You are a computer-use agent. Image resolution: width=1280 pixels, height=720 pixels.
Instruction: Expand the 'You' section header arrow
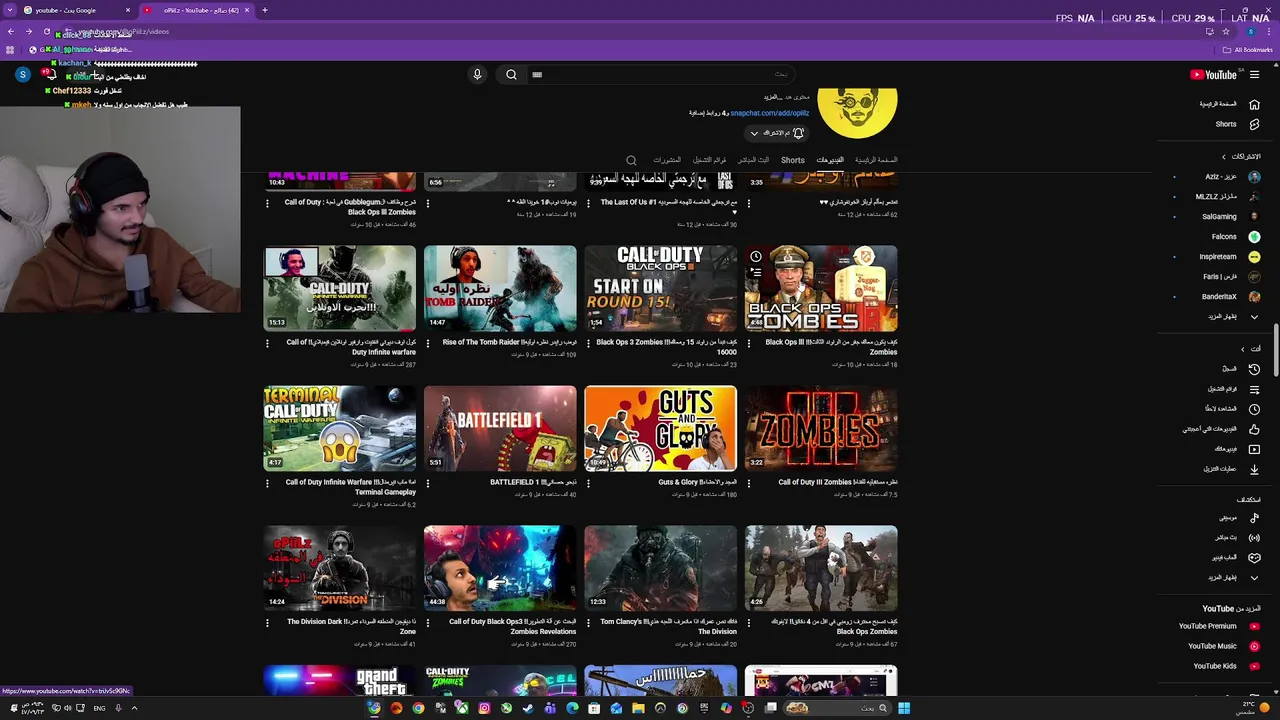point(1243,349)
